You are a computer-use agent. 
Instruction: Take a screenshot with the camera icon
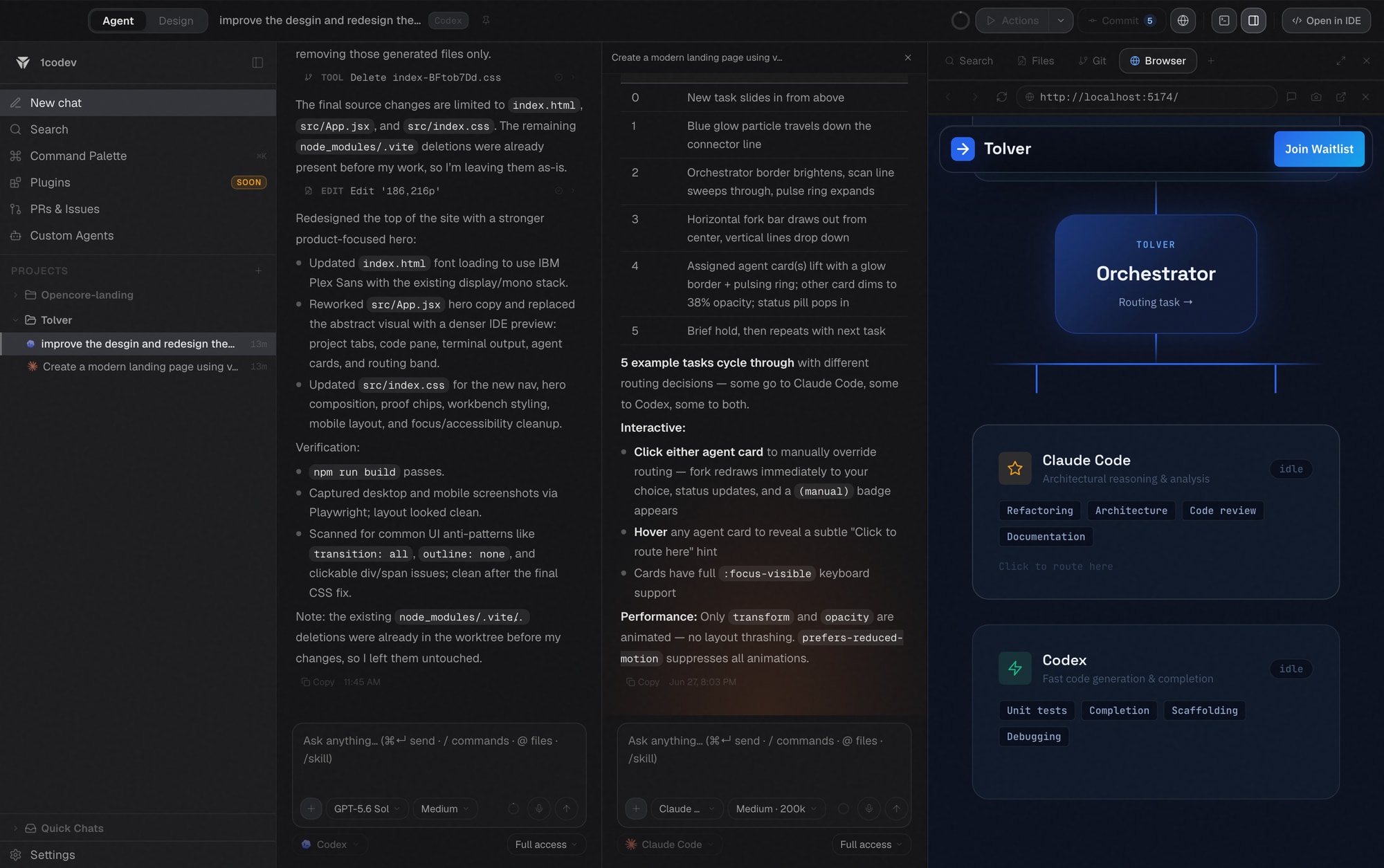coord(1316,98)
